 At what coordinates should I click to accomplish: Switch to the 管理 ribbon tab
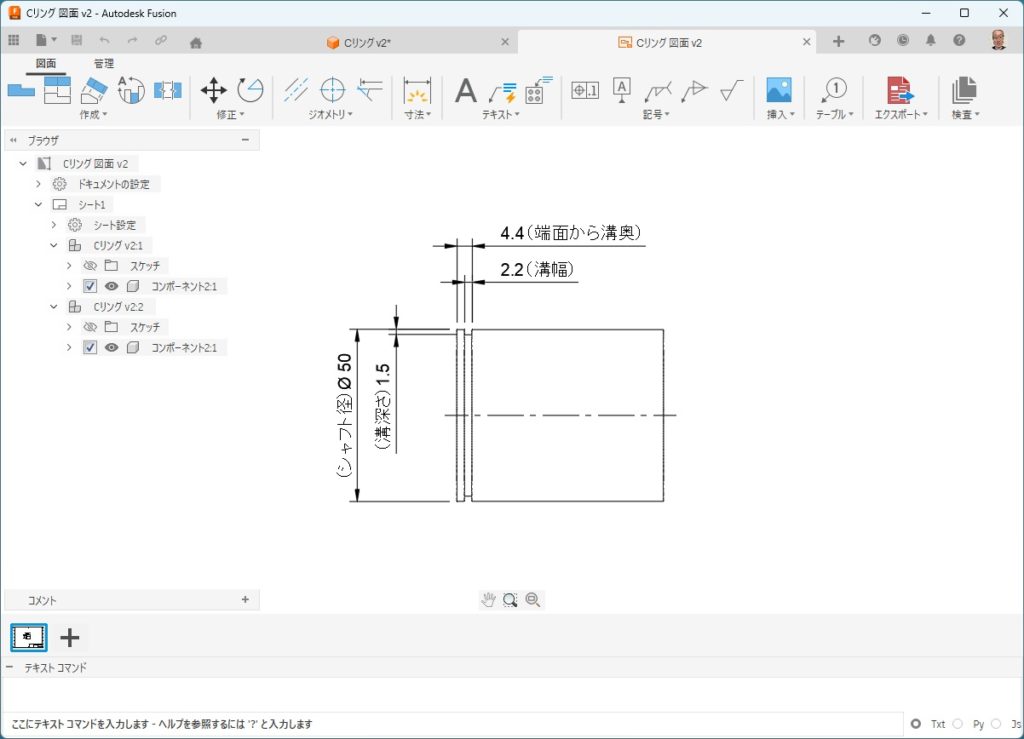(x=104, y=63)
